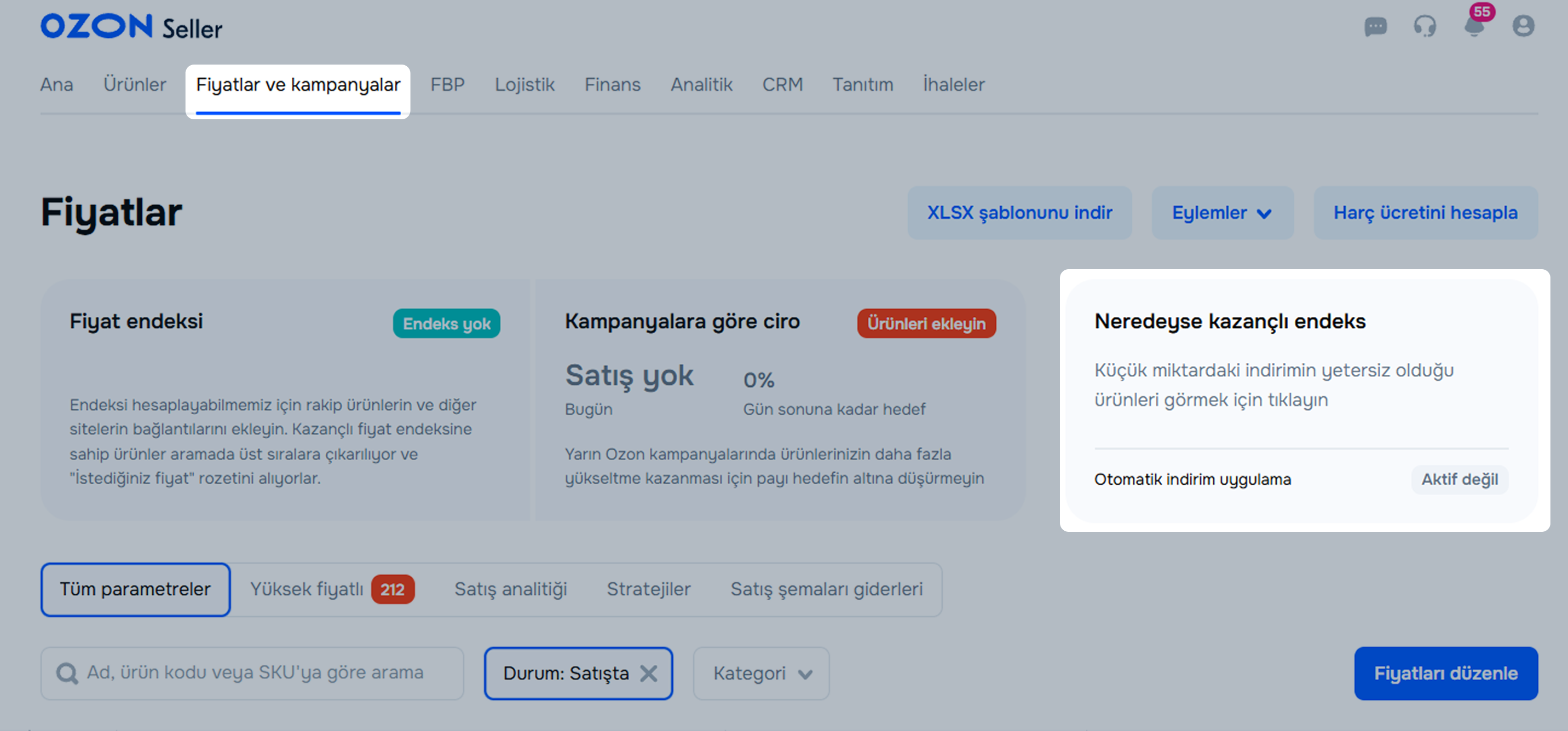This screenshot has width=1568, height=731.
Task: Click the 0% target value
Action: 758,380
